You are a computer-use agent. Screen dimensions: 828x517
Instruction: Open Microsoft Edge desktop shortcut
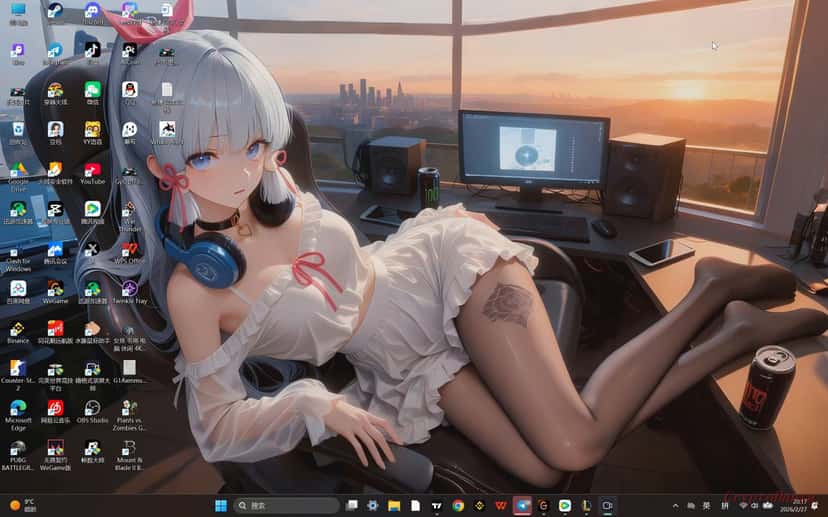[x=18, y=415]
